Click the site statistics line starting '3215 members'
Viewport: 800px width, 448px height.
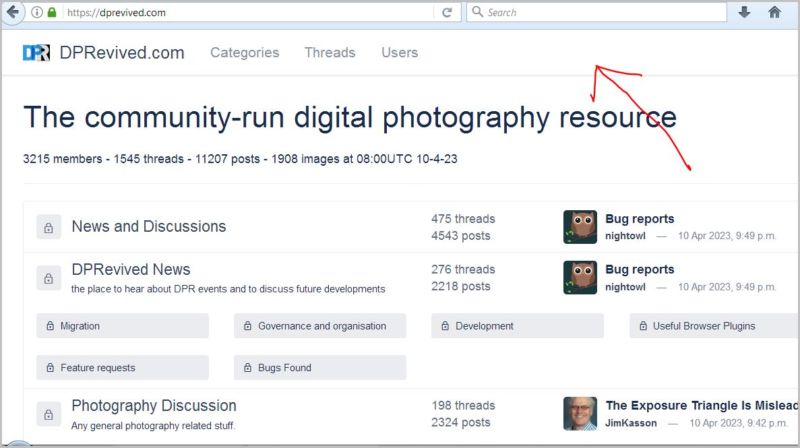pos(240,159)
